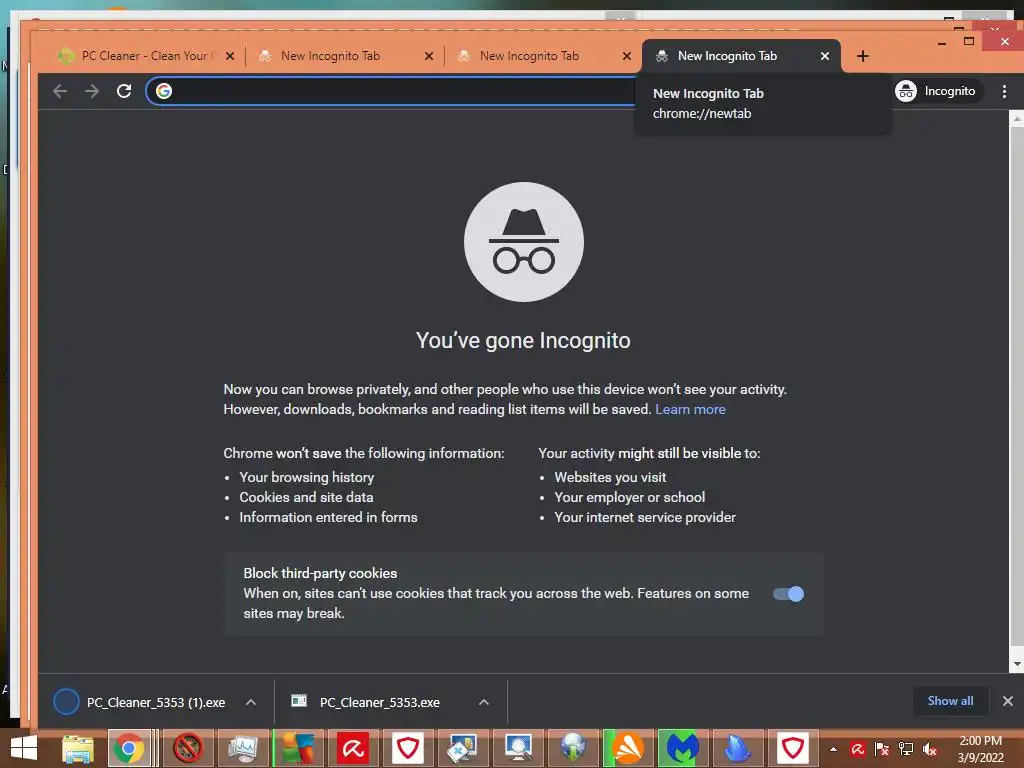Go back using the back arrow
This screenshot has height=768, width=1024.
click(x=59, y=91)
